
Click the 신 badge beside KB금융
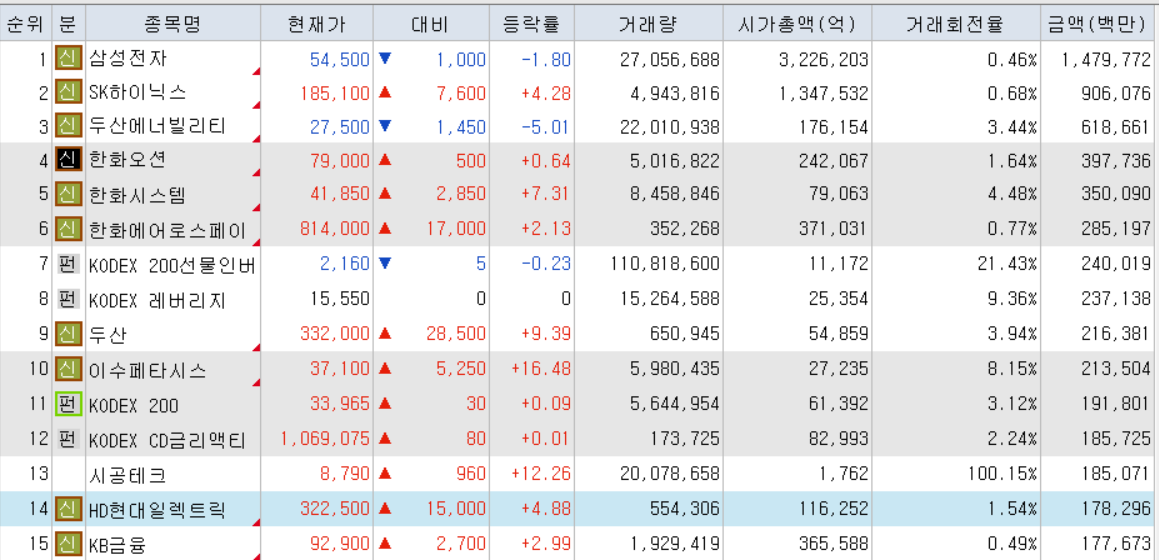68,544
